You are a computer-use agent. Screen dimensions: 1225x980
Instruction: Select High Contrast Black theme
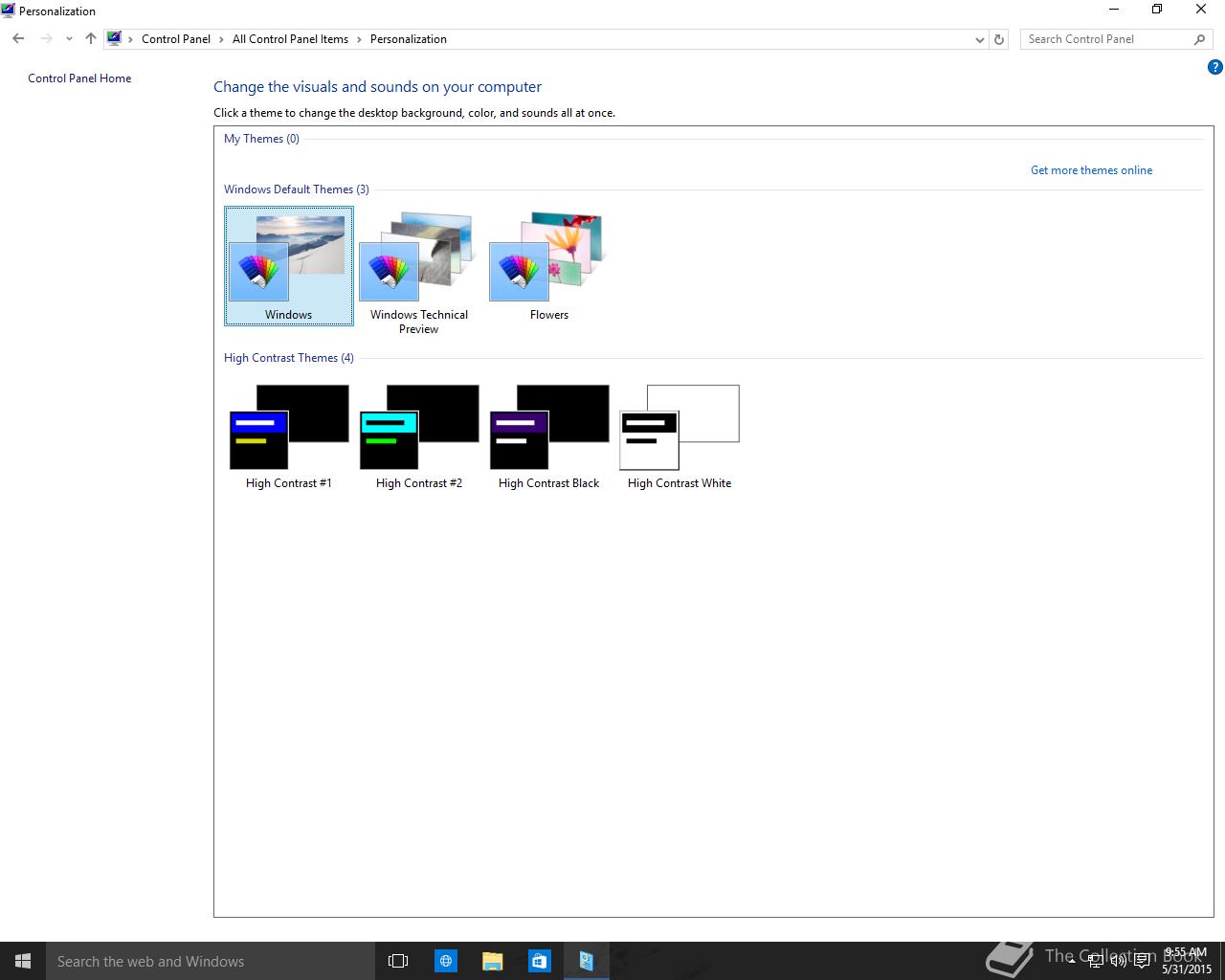click(549, 436)
